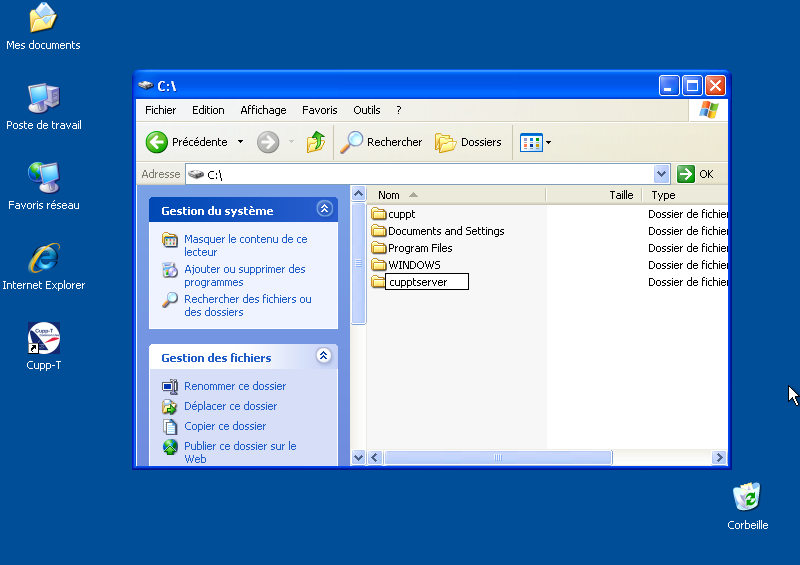Open the Rechercher search tool
The width and height of the screenshot is (800, 565).
point(382,142)
